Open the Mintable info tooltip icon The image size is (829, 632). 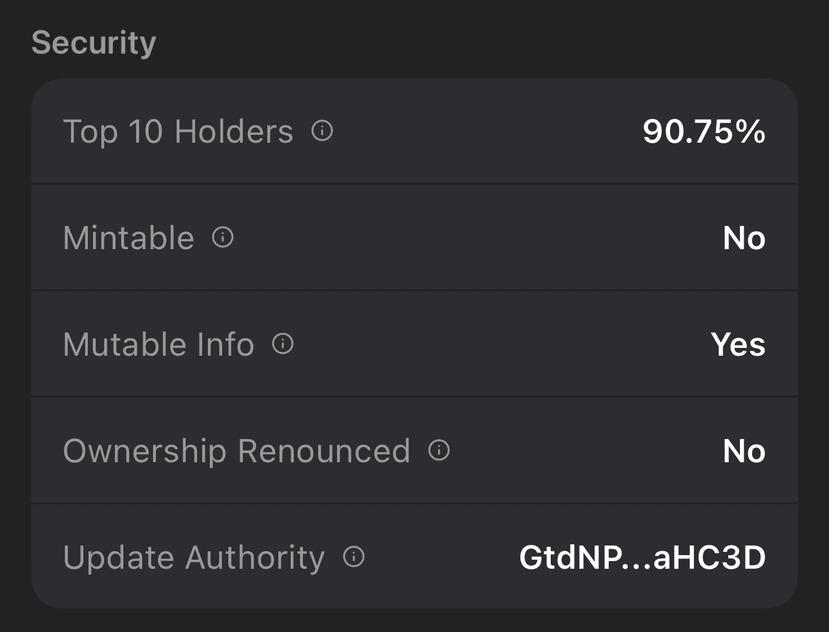tap(223, 237)
